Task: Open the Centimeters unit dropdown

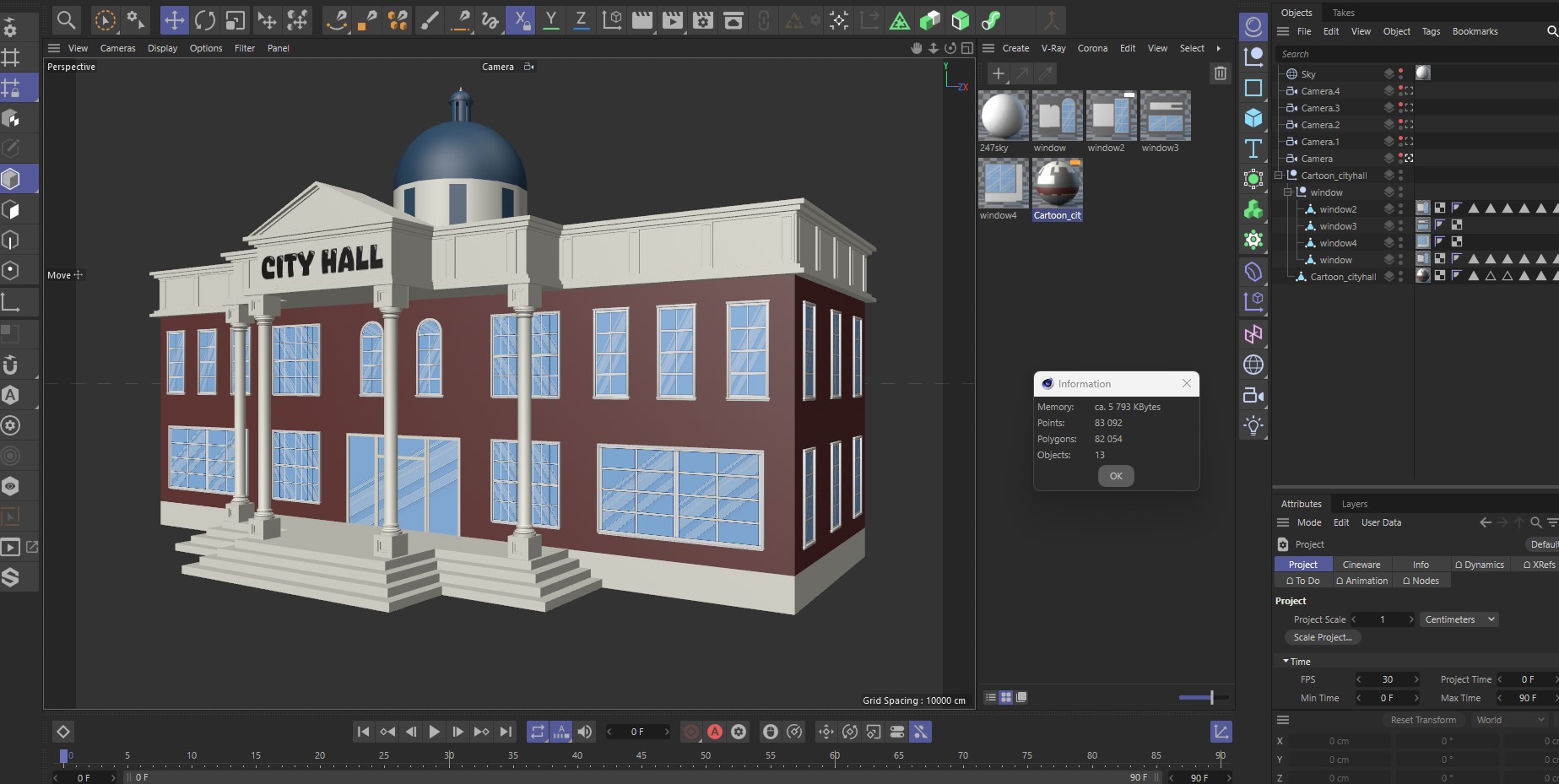Action: coord(1459,619)
